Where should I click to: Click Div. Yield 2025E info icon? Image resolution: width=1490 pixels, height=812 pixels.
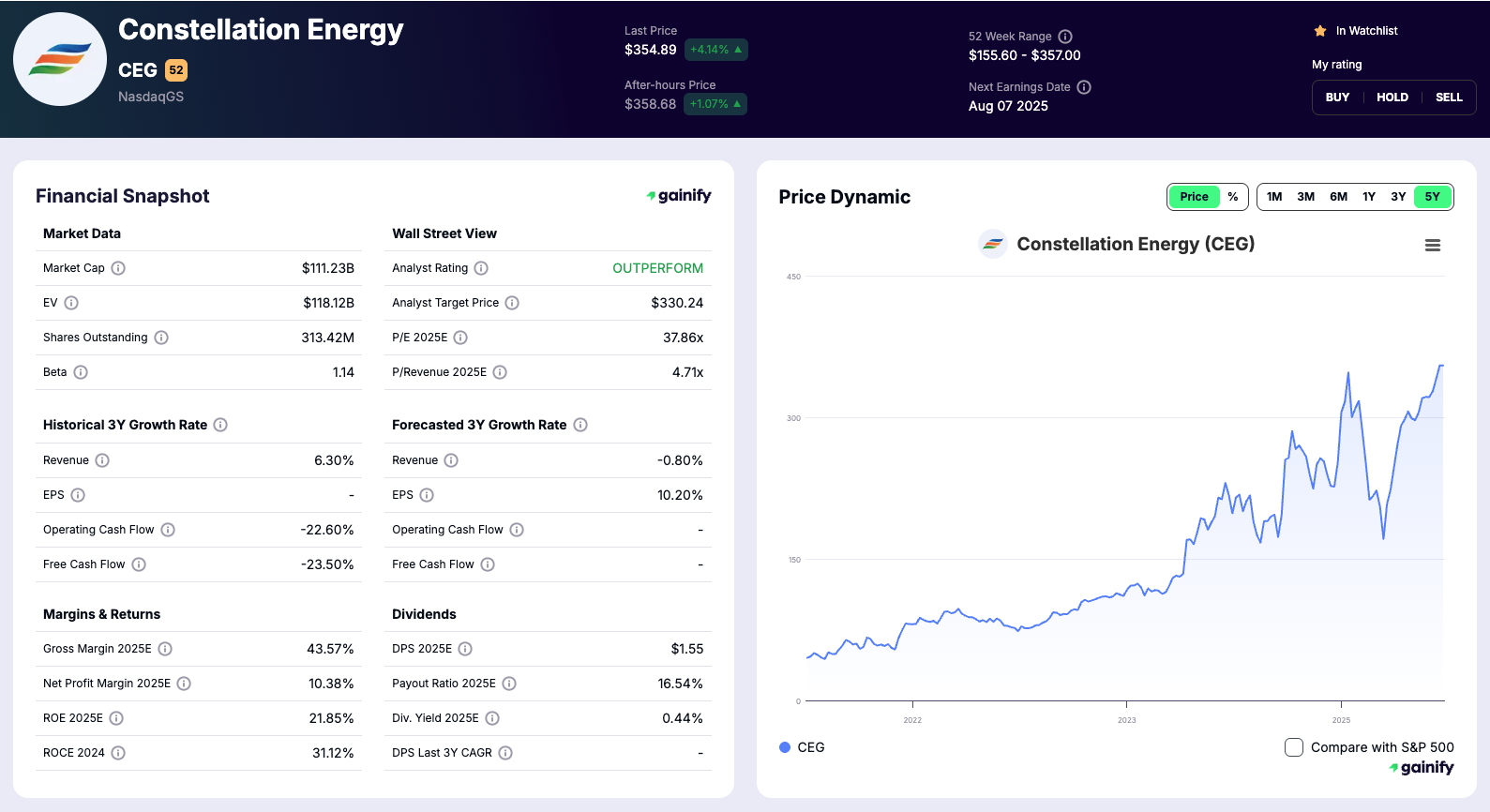(492, 718)
